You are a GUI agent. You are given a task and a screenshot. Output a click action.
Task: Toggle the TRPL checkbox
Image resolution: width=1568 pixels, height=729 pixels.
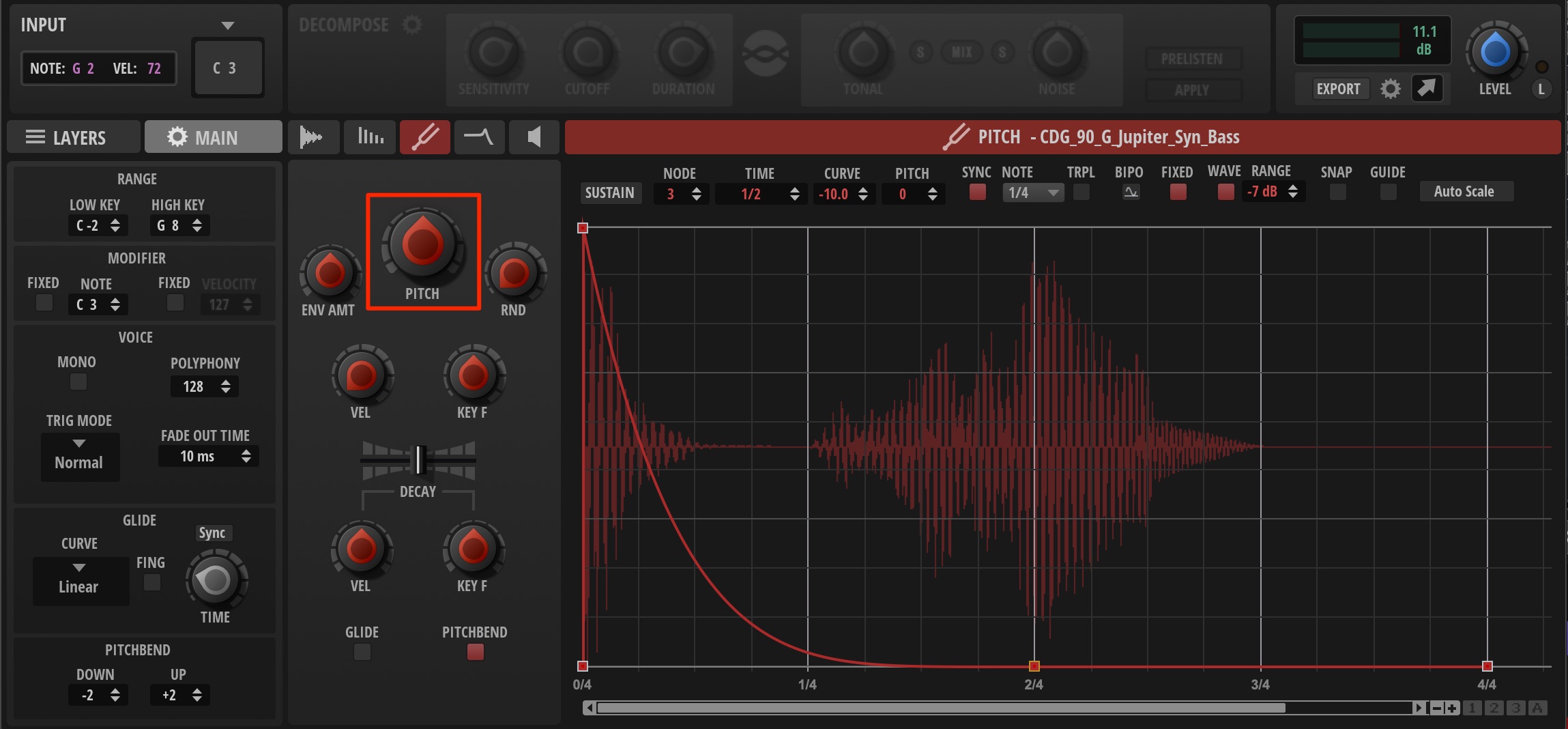pos(1081,192)
